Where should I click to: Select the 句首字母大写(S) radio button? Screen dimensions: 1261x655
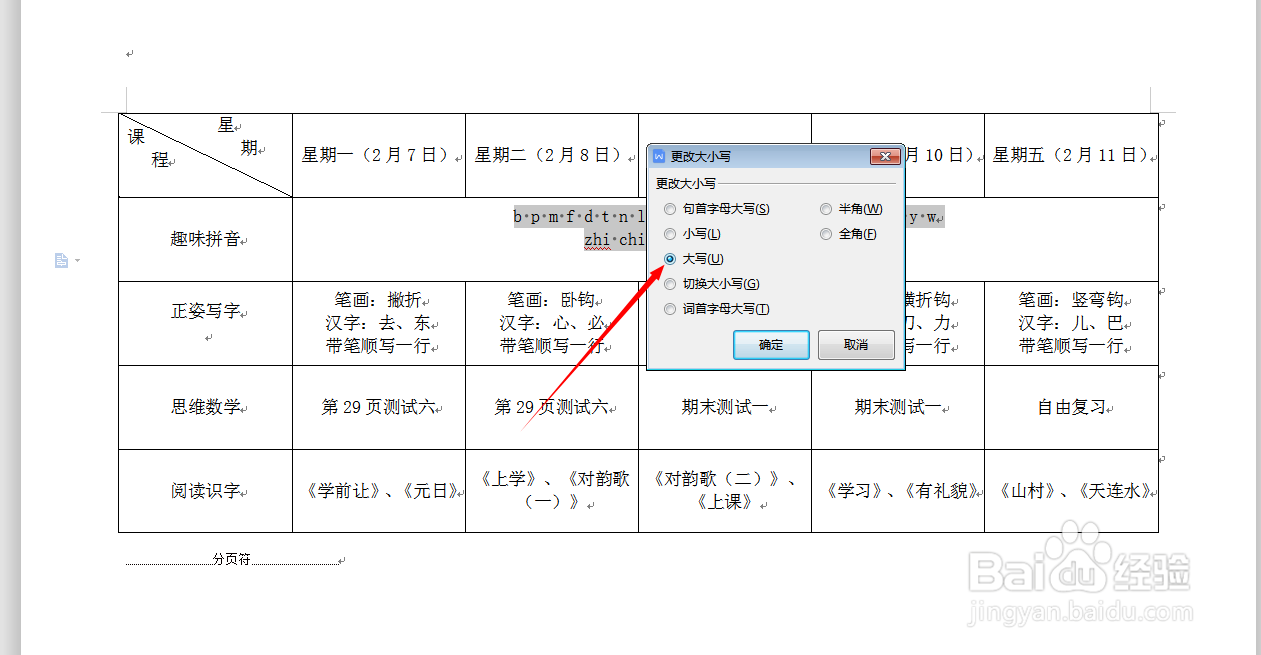(x=670, y=208)
